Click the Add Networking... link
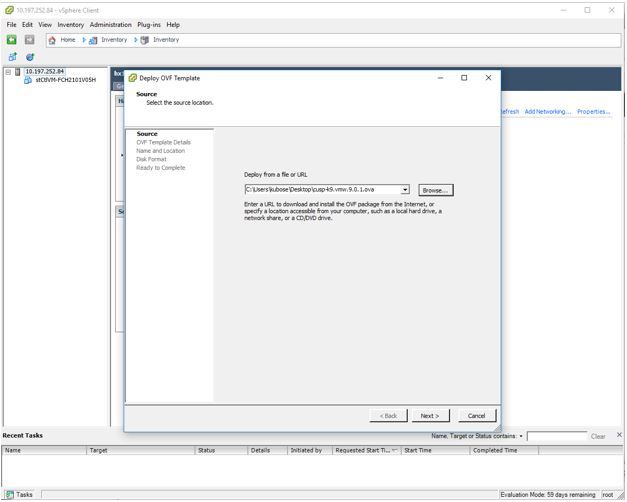The width and height of the screenshot is (627, 502). [x=547, y=112]
